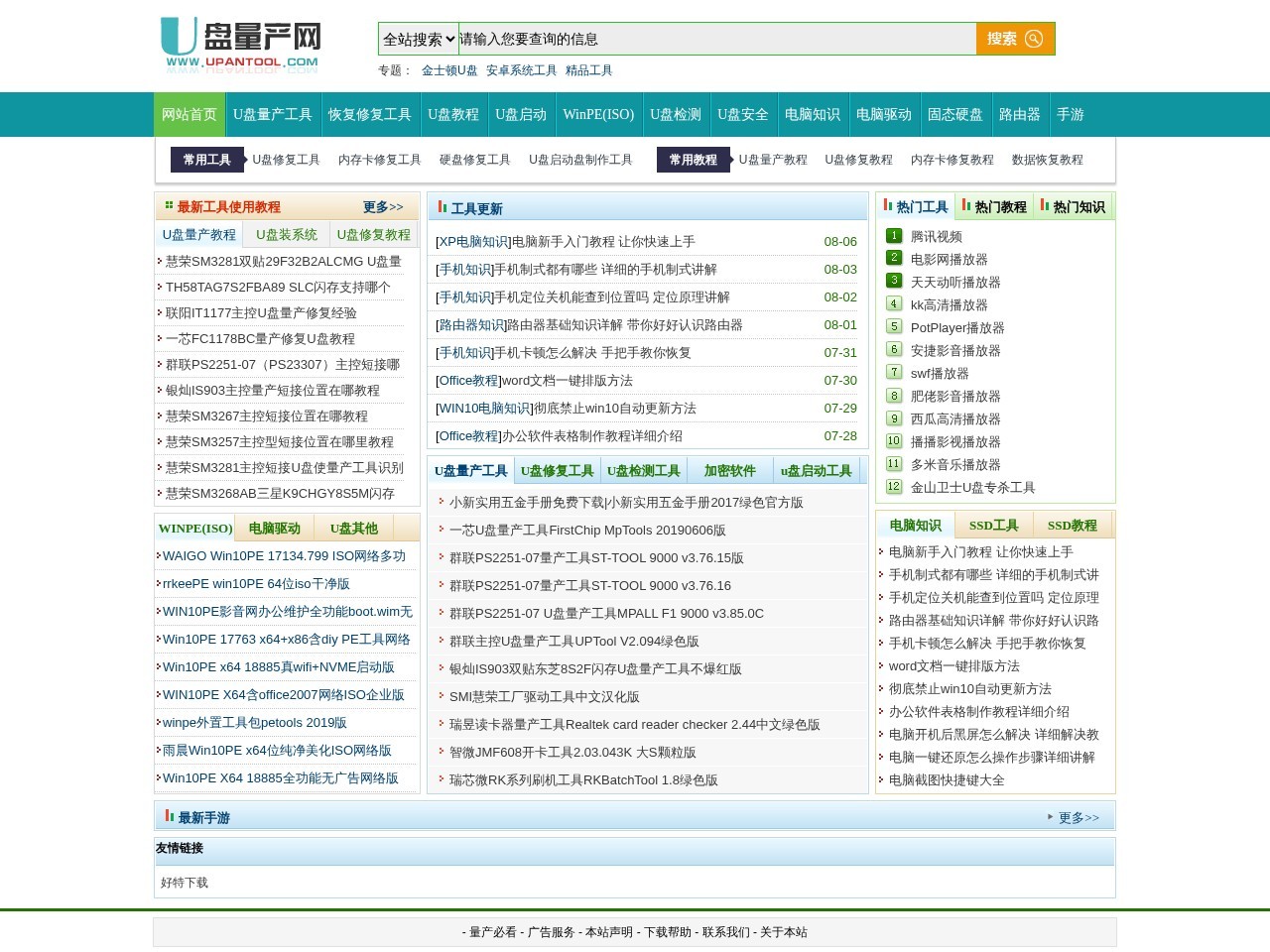Click the icon beside the 最新手游 header
Image resolution: width=1270 pixels, height=952 pixels.
pos(167,816)
